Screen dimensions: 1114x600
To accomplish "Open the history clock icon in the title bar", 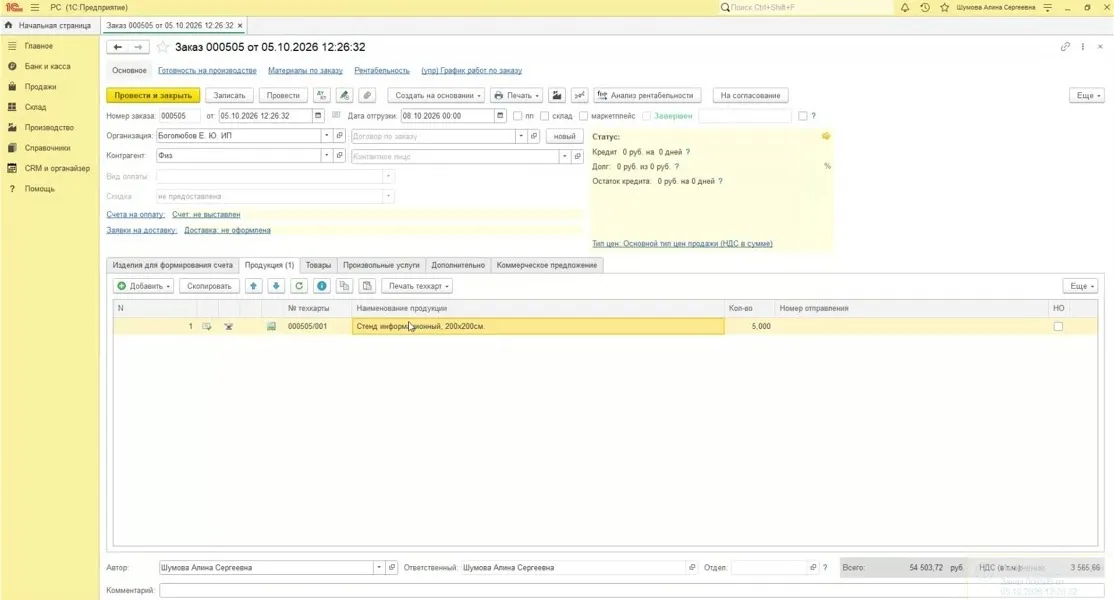I will (x=924, y=7).
